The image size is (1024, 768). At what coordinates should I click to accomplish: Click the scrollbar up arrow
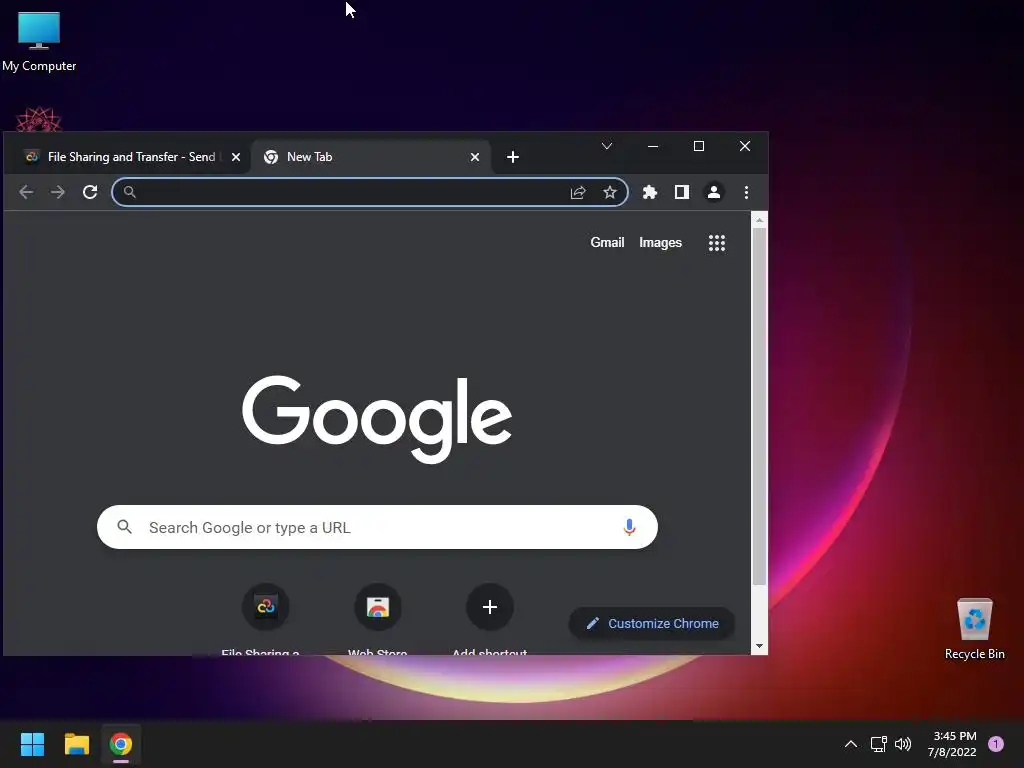click(x=759, y=220)
